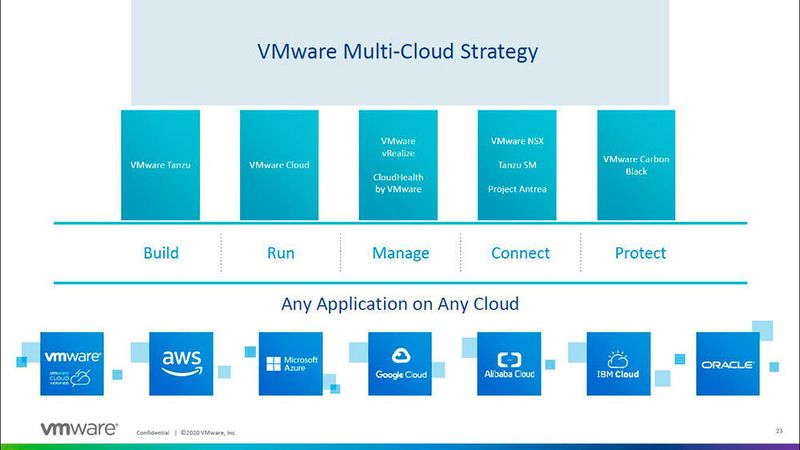The width and height of the screenshot is (800, 450).
Task: Click the VMware vRealize text
Action: [x=398, y=147]
